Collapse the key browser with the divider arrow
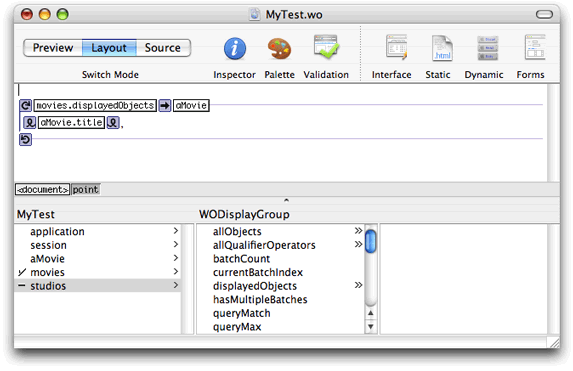The image size is (573, 371). coord(286,200)
